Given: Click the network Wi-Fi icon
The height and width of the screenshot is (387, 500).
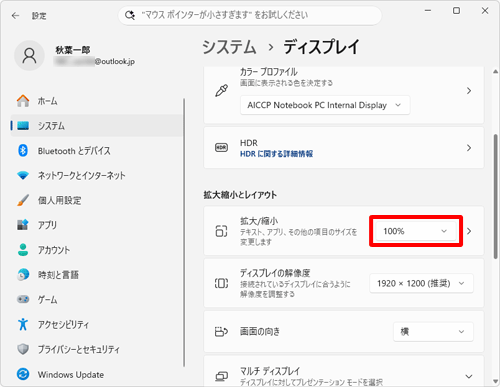Looking at the screenshot, I should click(23, 175).
